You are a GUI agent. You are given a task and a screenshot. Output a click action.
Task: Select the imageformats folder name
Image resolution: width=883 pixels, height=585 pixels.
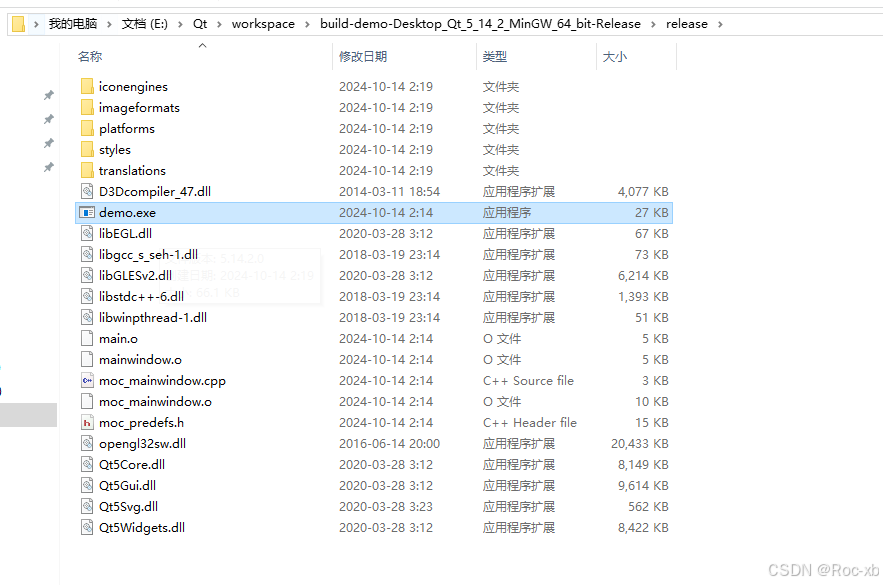pyautogui.click(x=140, y=108)
